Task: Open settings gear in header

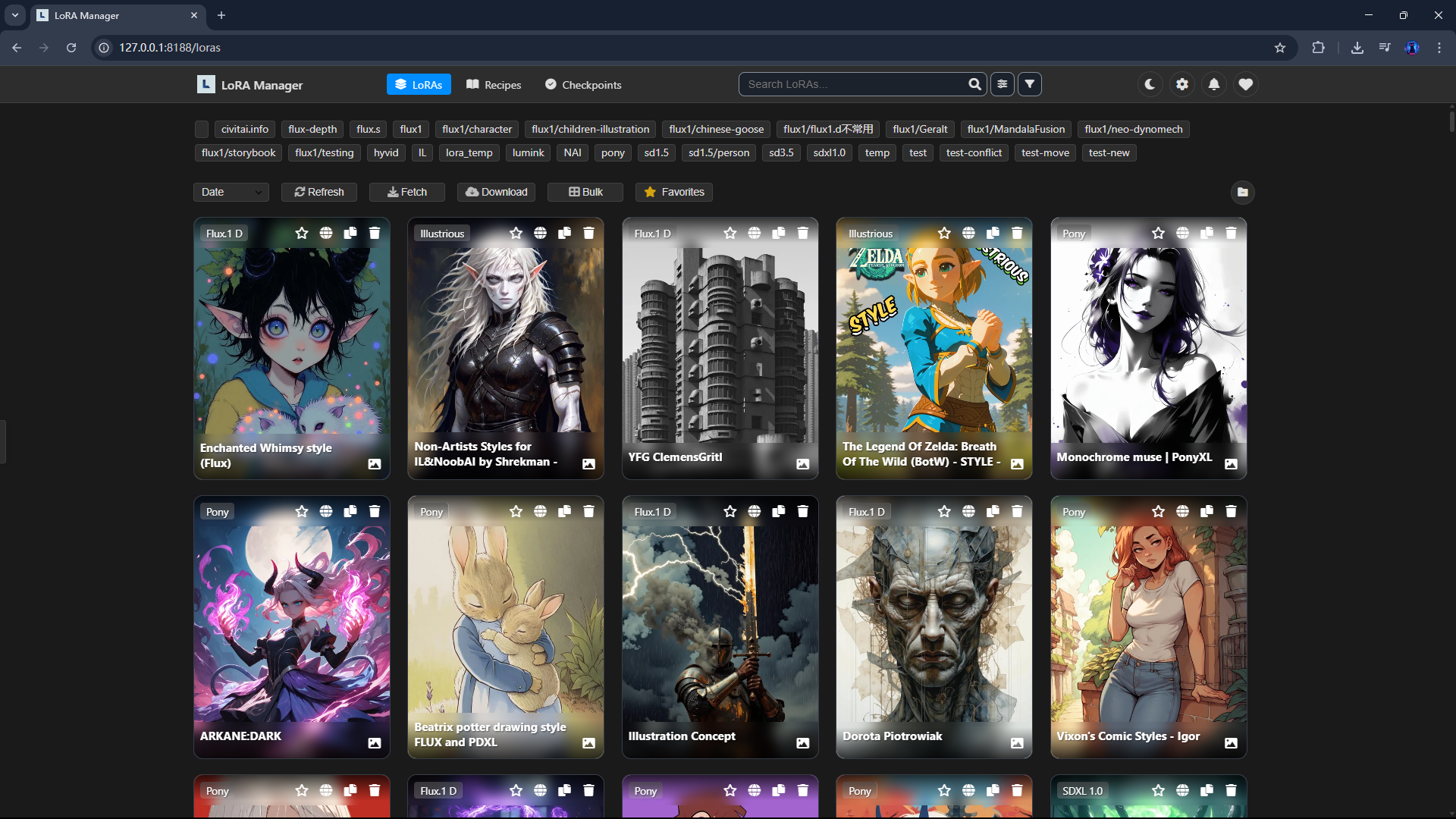Action: tap(1181, 84)
